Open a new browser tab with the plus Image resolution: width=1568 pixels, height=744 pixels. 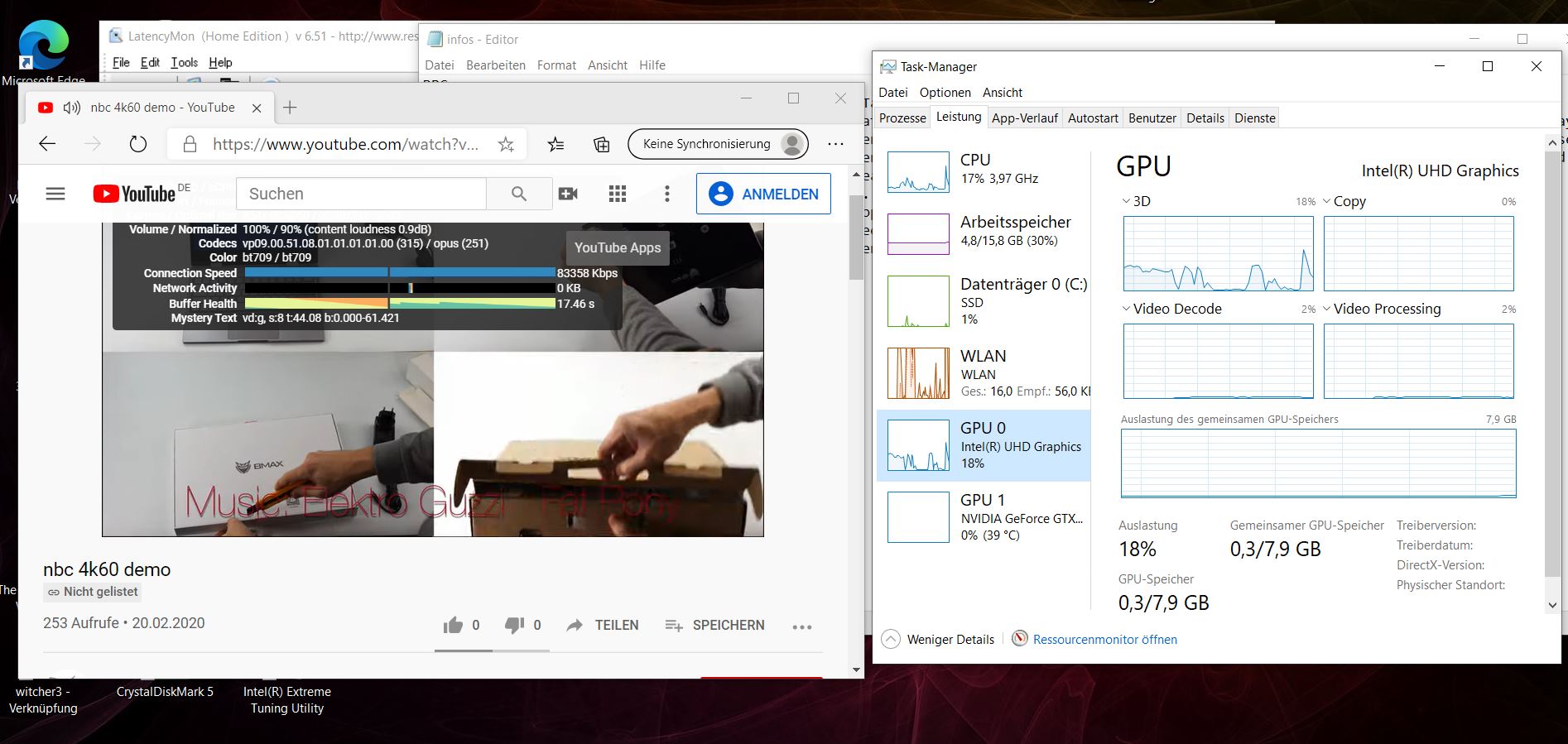click(290, 108)
